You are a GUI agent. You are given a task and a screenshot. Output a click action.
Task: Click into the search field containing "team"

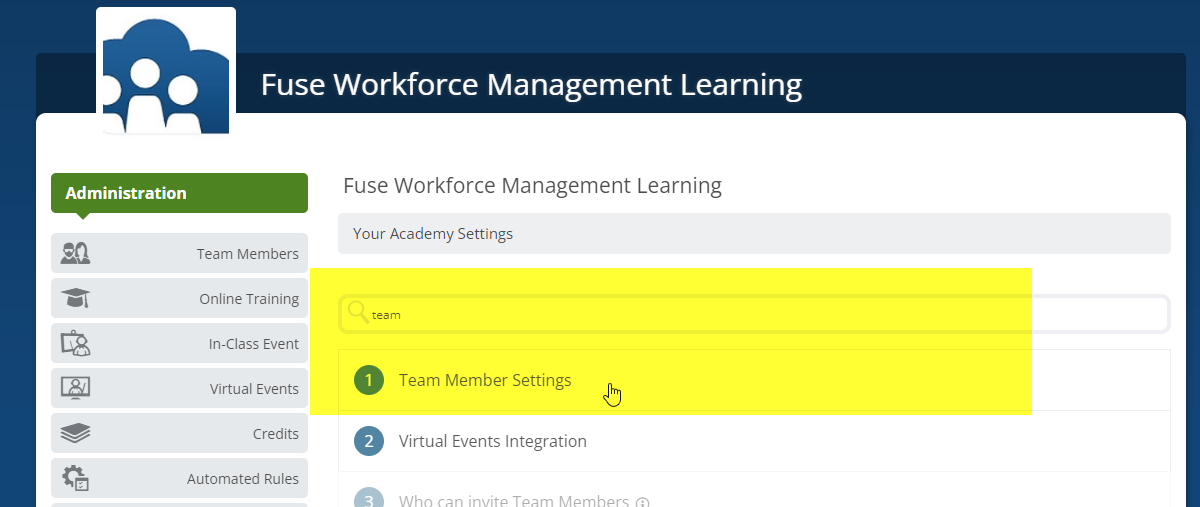pyautogui.click(x=760, y=314)
